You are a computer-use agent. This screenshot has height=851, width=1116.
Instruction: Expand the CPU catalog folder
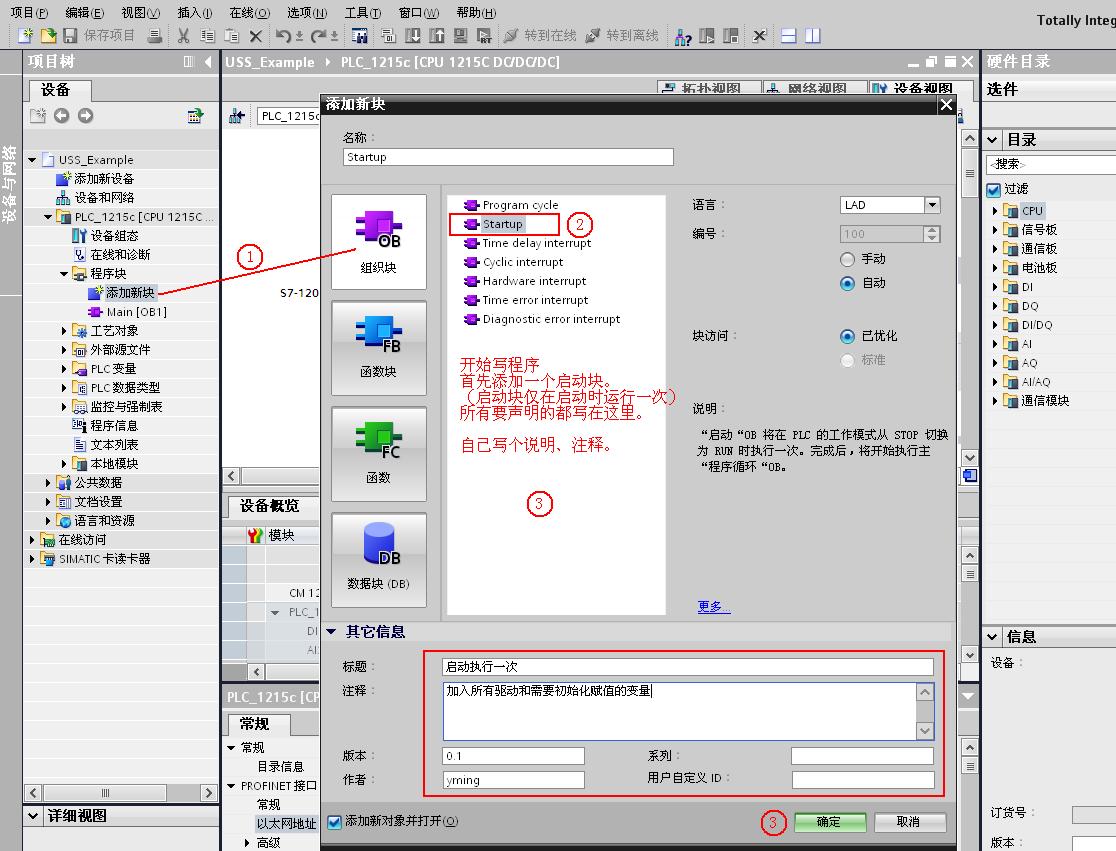pos(994,211)
